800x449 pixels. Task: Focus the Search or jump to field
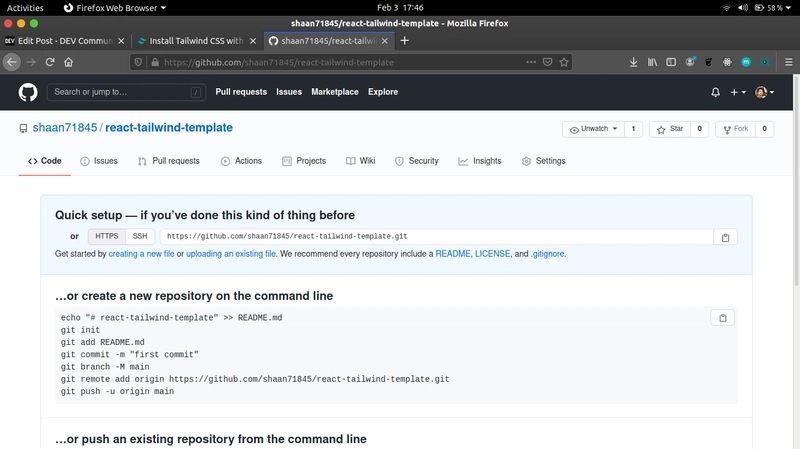click(127, 92)
